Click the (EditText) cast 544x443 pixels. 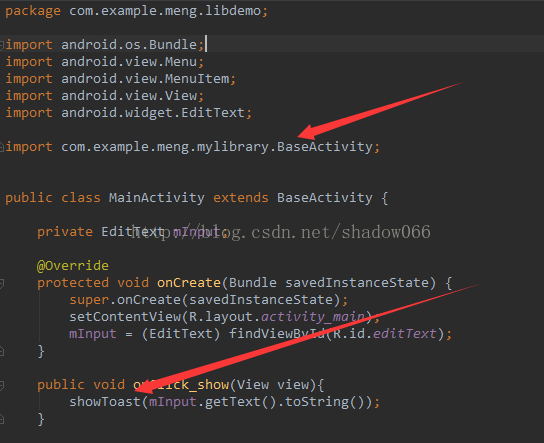[x=181, y=334]
